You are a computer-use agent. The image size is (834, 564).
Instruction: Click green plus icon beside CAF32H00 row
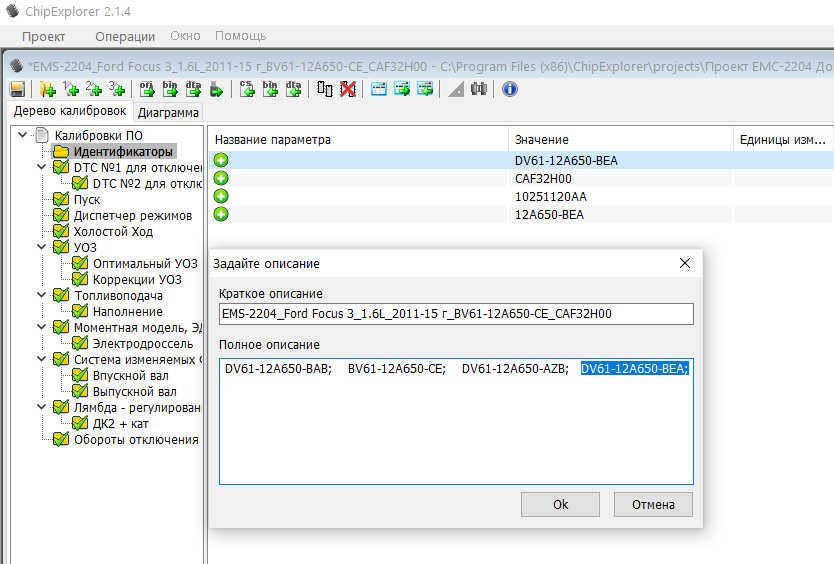tap(221, 178)
